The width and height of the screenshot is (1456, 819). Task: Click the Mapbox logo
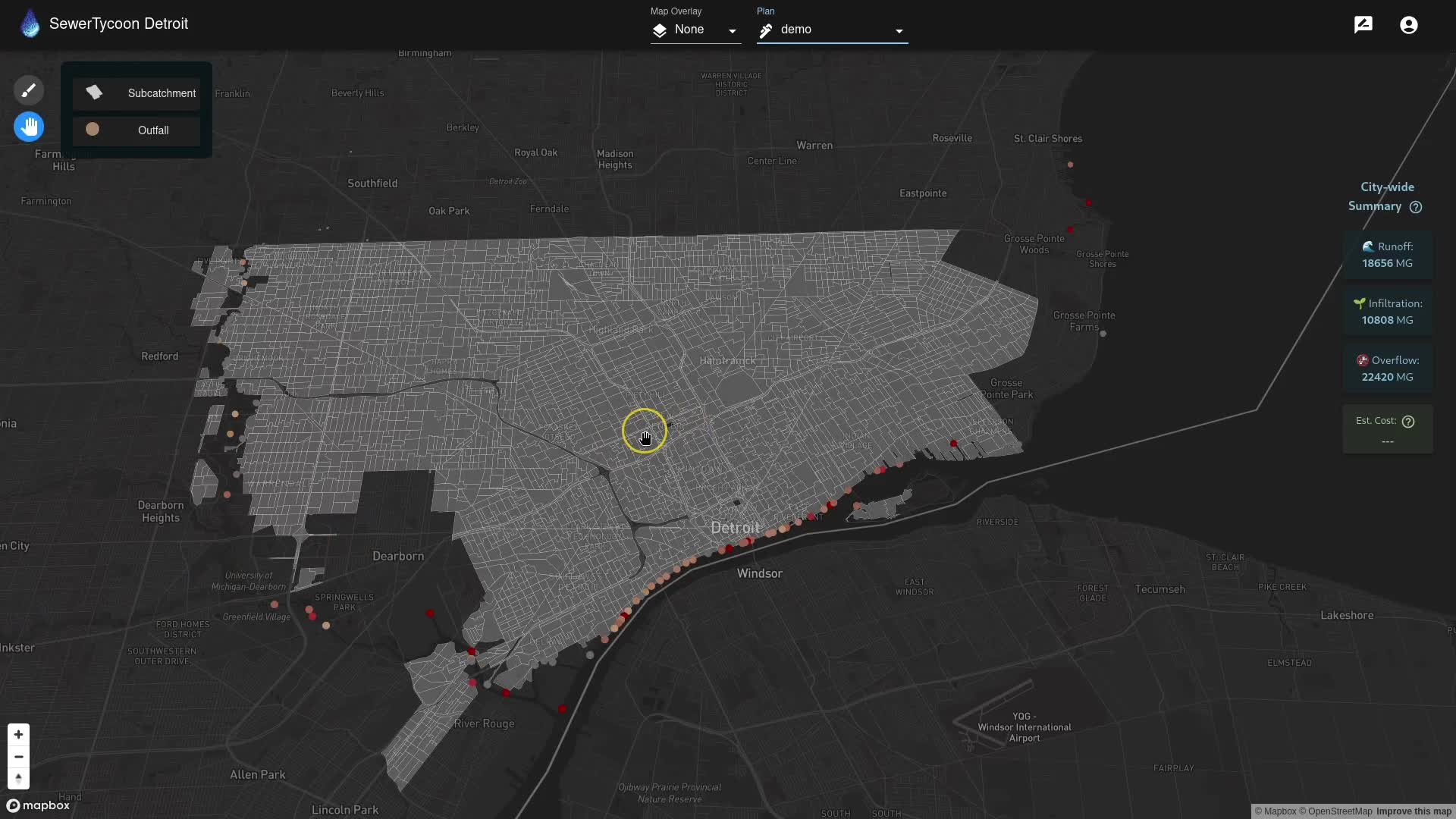click(x=38, y=805)
